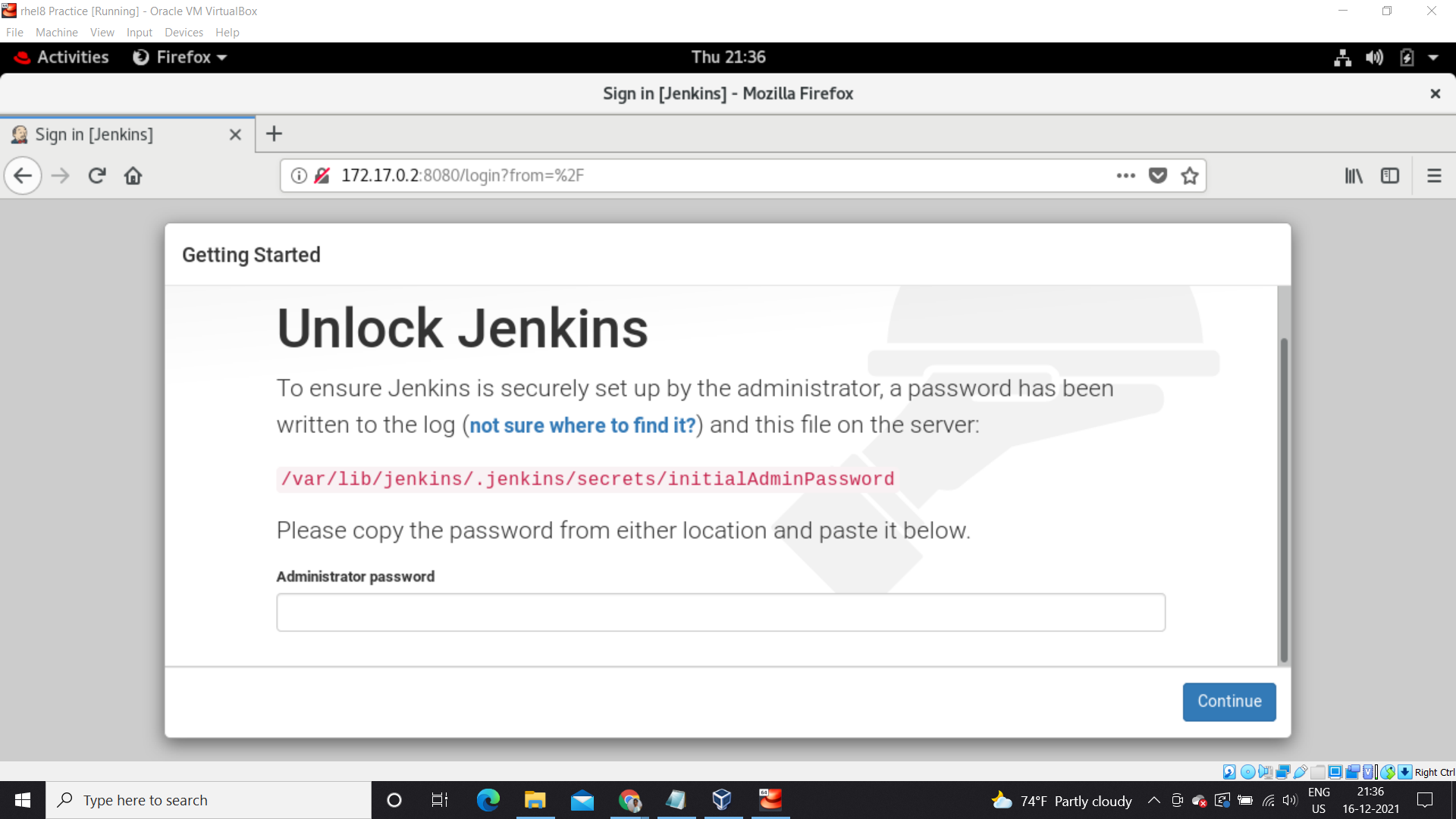Click the hard disk activity icon in VirtualBox status bar
The height and width of the screenshot is (819, 1456).
(x=1229, y=771)
